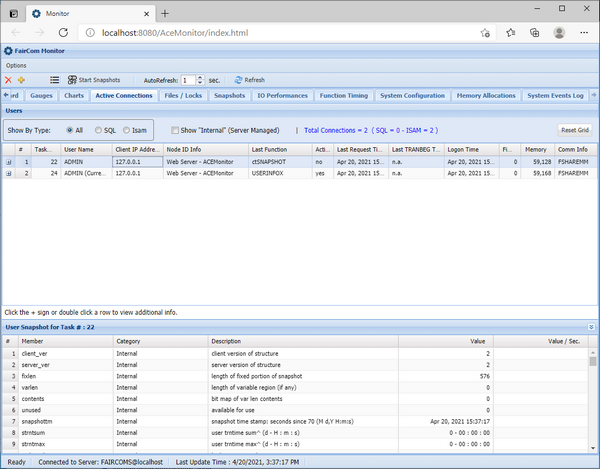The image size is (600, 469).
Task: Select the All radio button
Action: pyautogui.click(x=68, y=130)
